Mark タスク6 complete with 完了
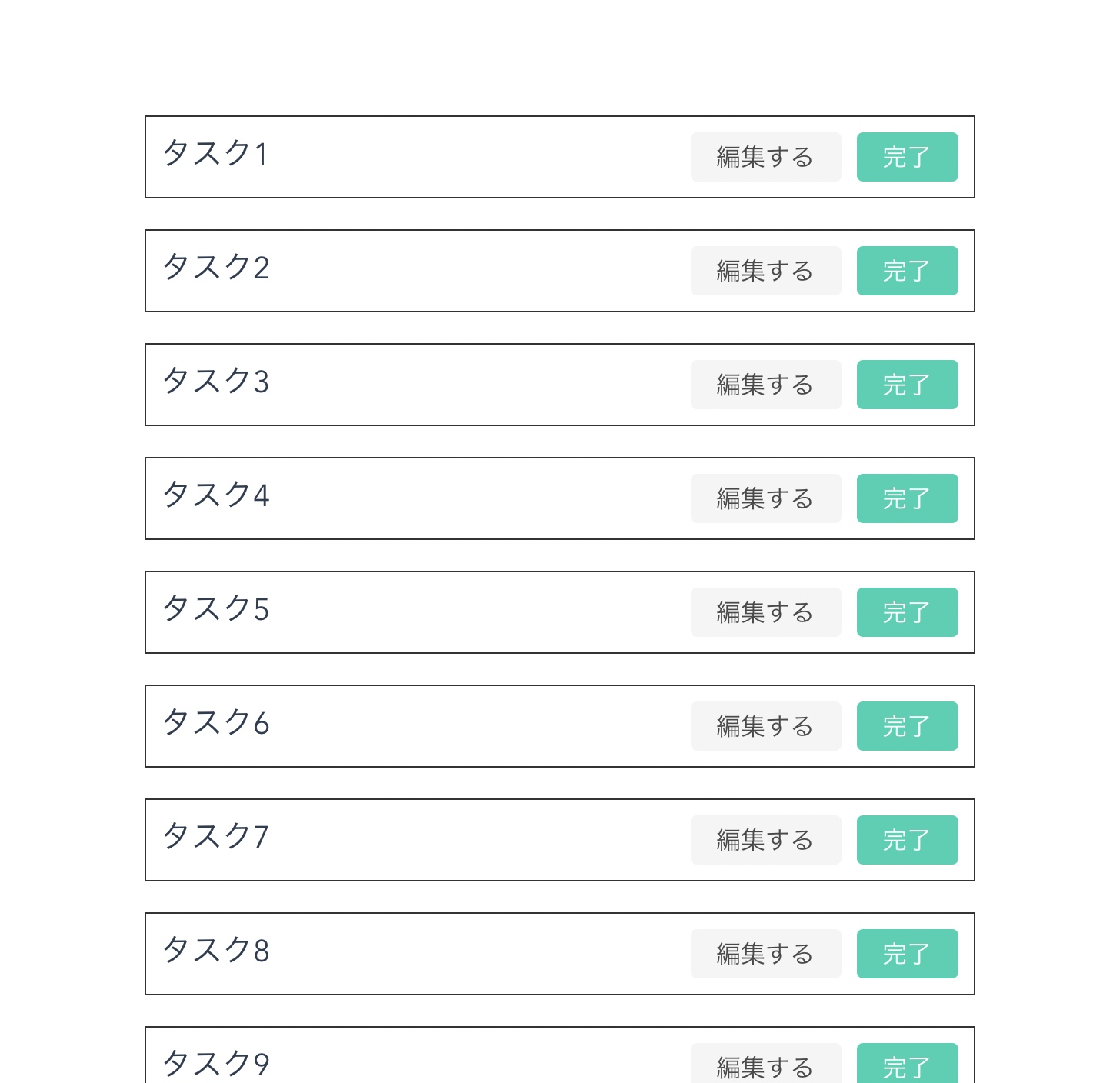Viewport: 1120px width, 1083px height. pos(907,726)
